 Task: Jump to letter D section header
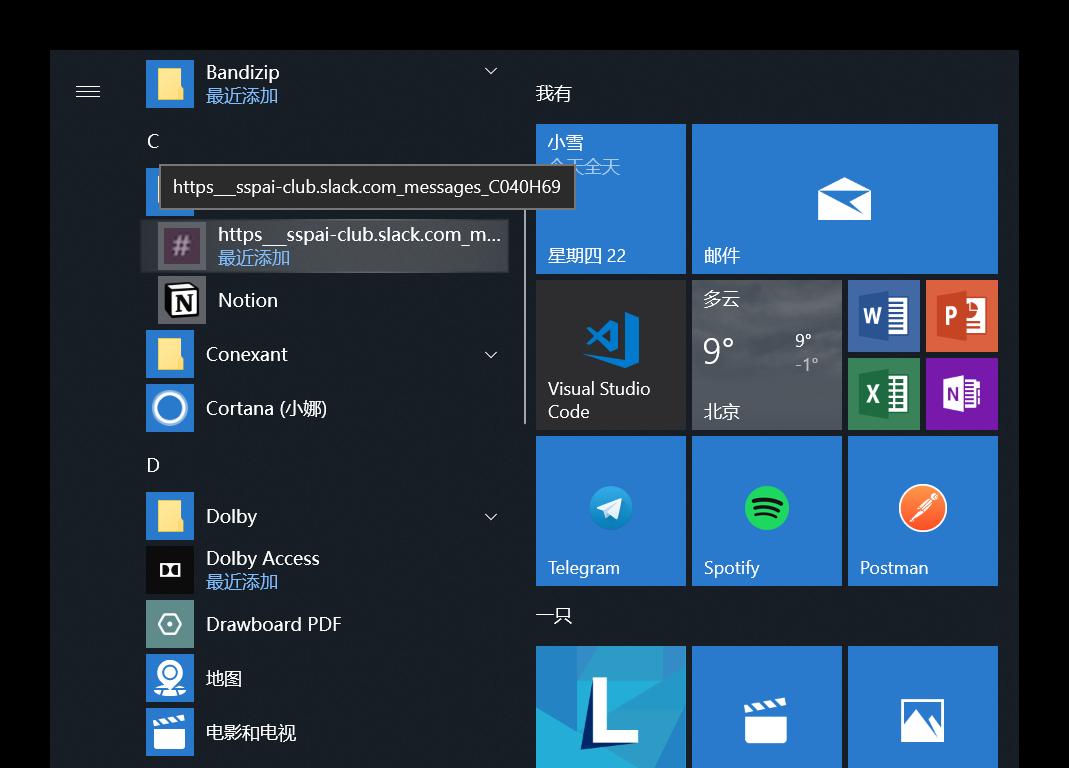pos(153,465)
